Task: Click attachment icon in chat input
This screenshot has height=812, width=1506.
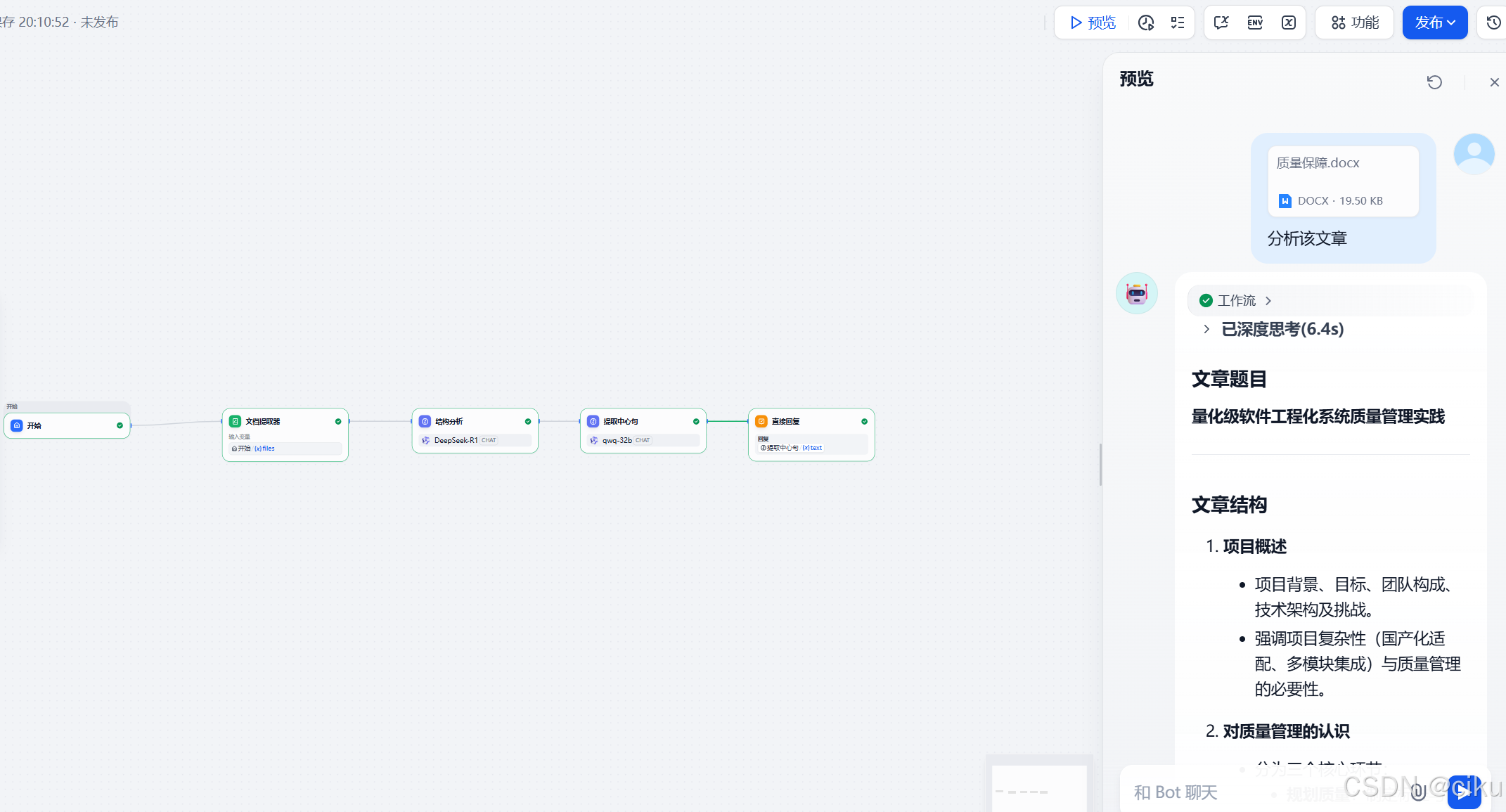Action: click(1419, 792)
